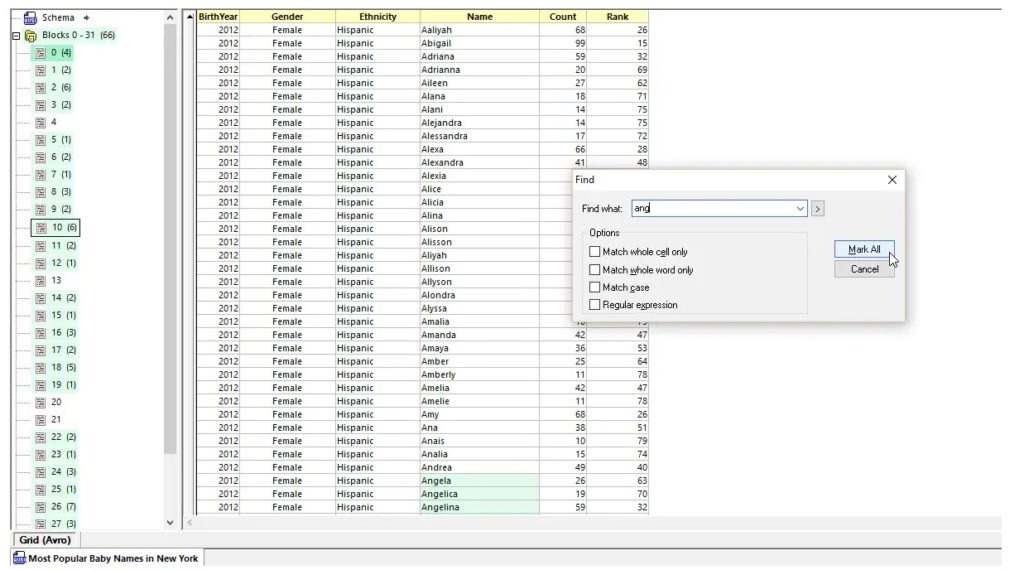Toggle the Match case checkbox
Image resolution: width=1024 pixels, height=570 pixels.
tap(595, 288)
